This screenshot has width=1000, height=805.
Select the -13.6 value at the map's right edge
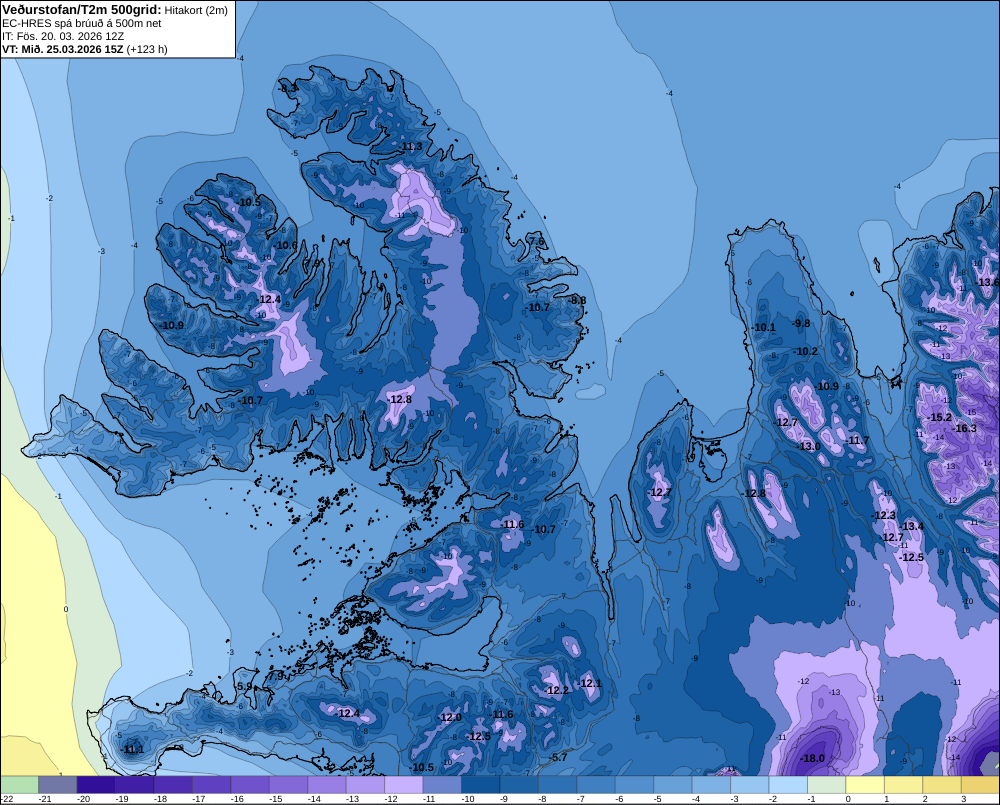(x=989, y=283)
